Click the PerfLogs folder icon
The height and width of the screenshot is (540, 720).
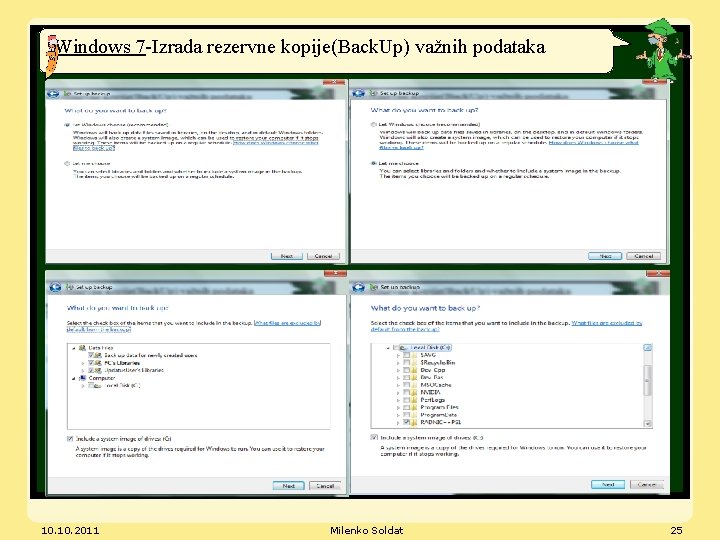(x=414, y=399)
